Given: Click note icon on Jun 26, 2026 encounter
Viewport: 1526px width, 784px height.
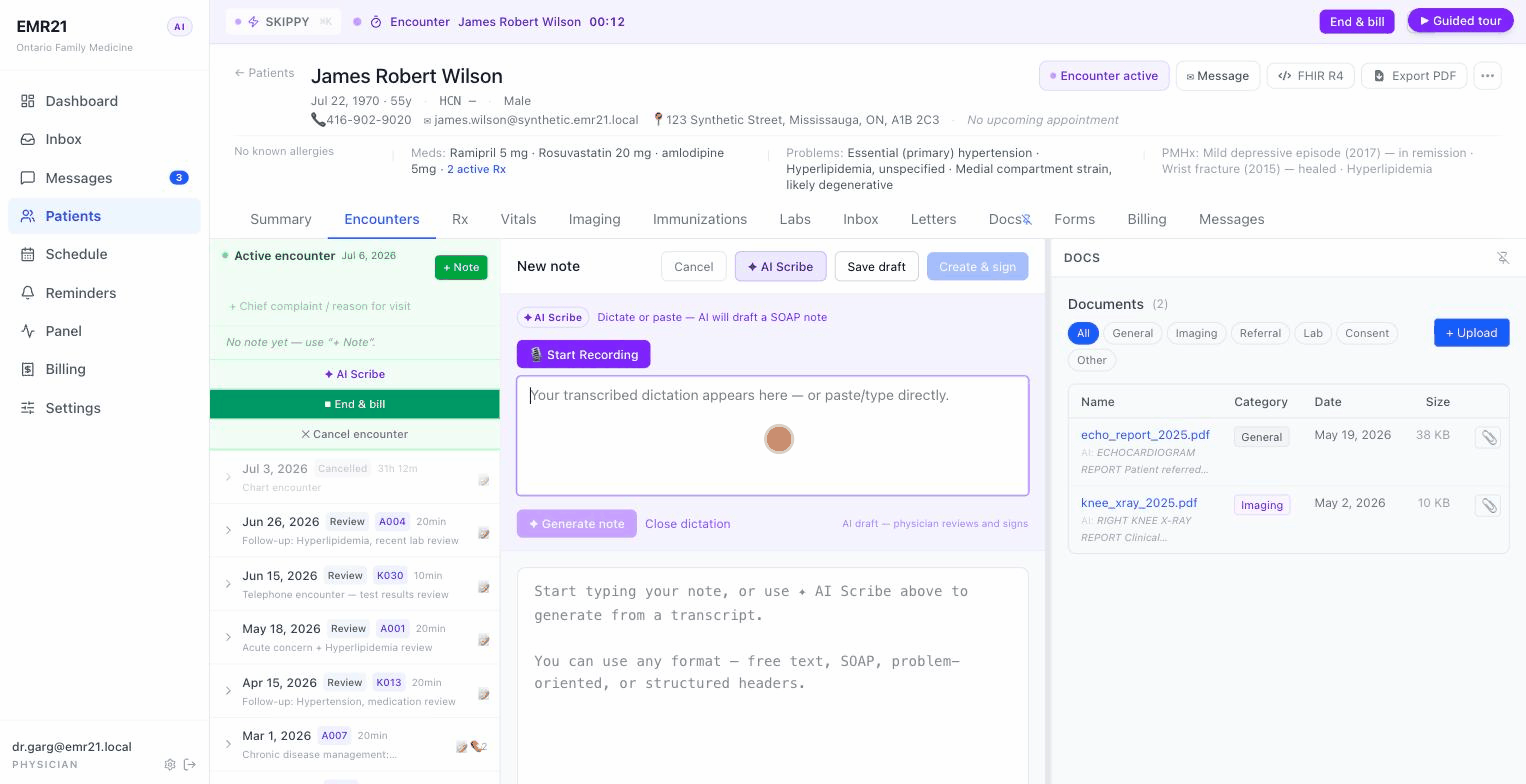Looking at the screenshot, I should pos(484,533).
